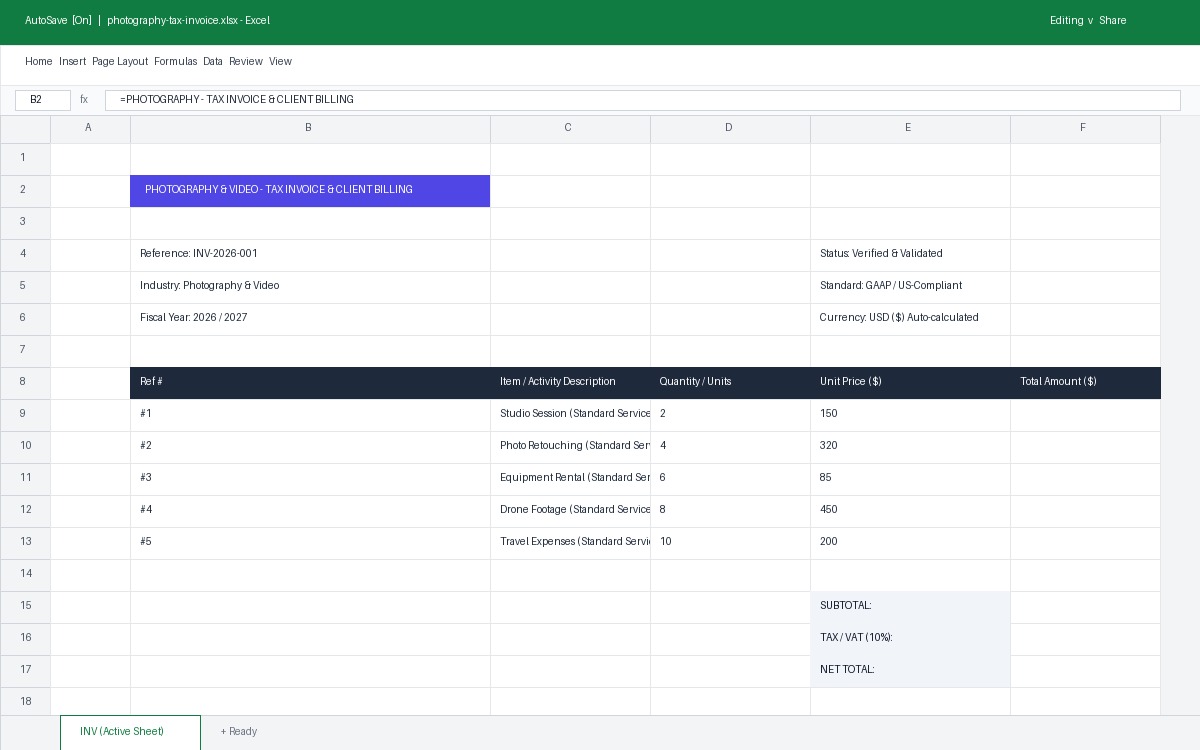
Task: Select the 'Drone Footage' item cell
Action: tap(570, 511)
